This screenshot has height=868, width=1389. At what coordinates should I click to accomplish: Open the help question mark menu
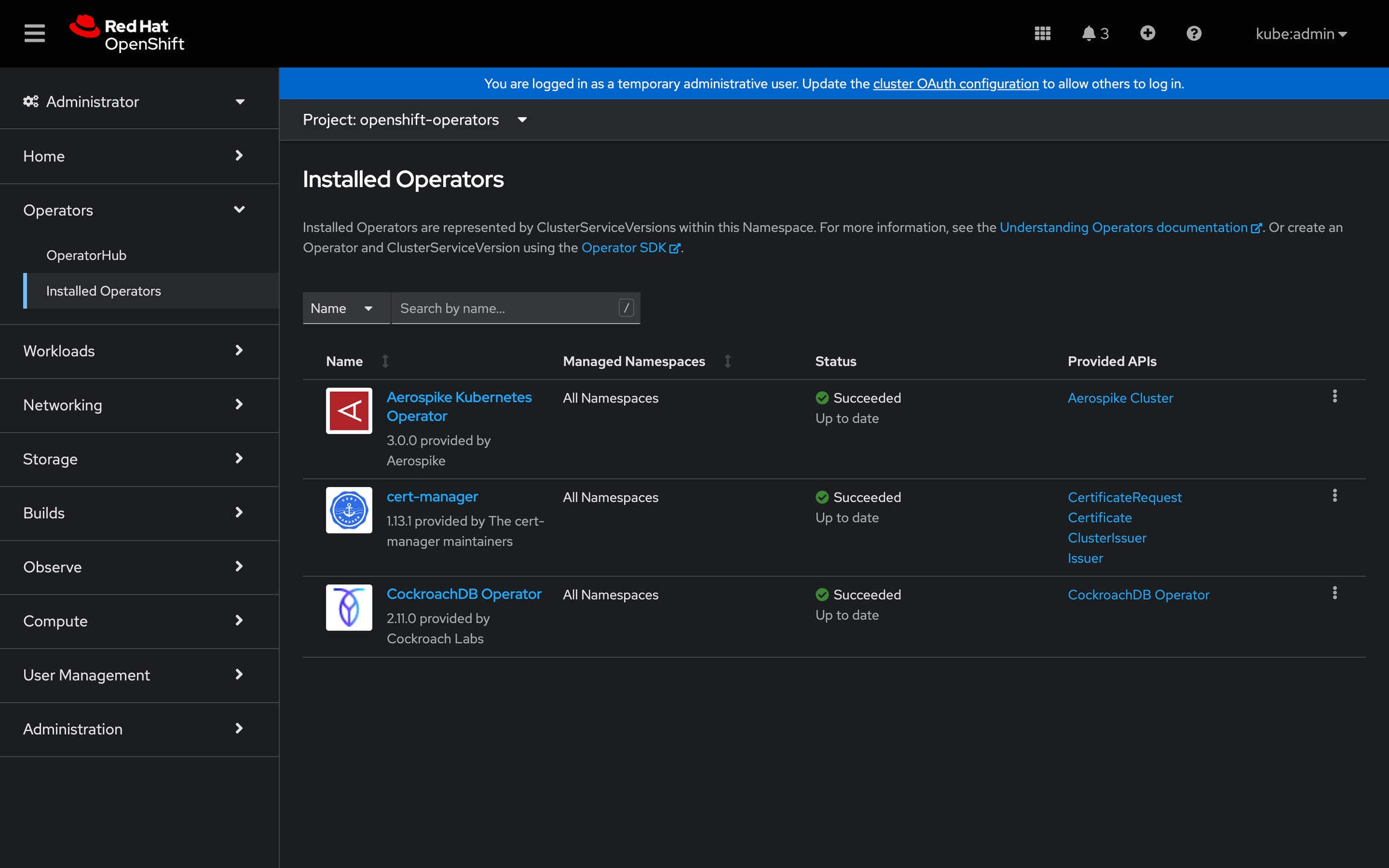pos(1194,33)
